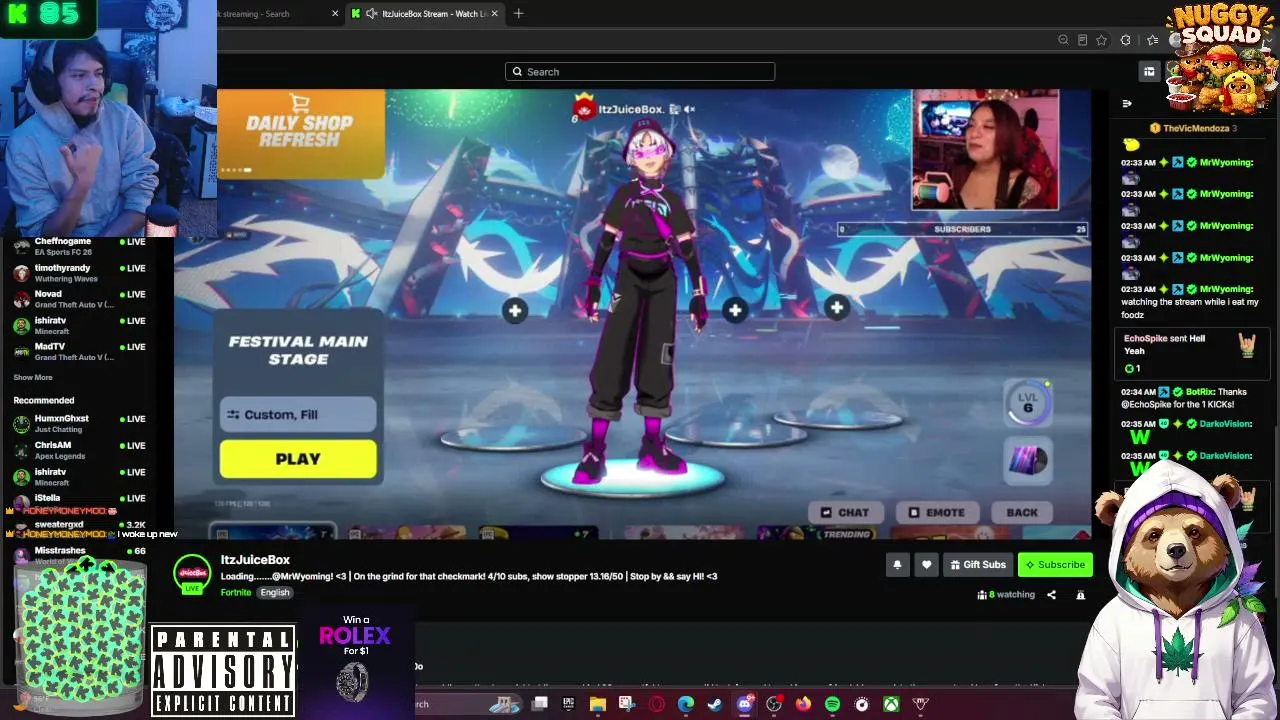
Task: Open a new browser tab with the plus button
Action: coord(518,14)
